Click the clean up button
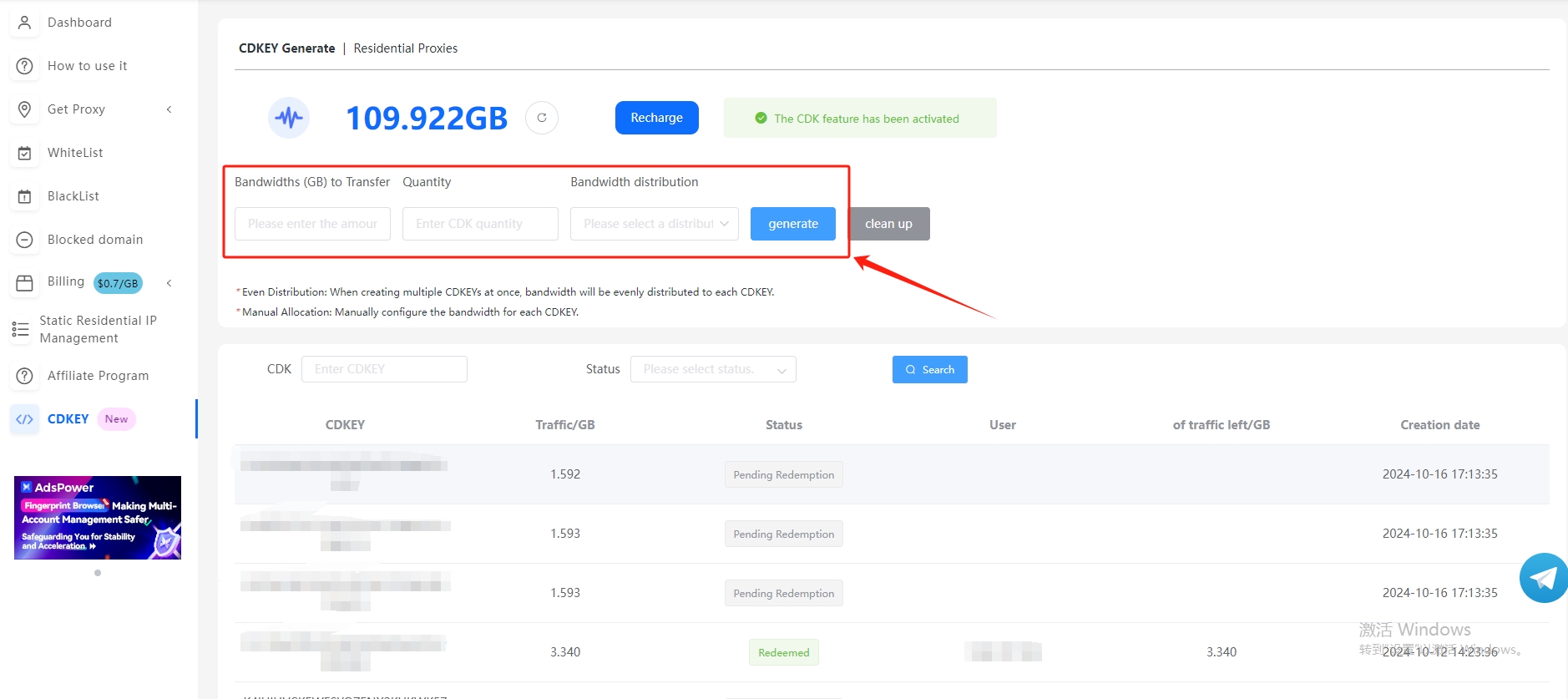The image size is (1568, 699). (x=888, y=224)
